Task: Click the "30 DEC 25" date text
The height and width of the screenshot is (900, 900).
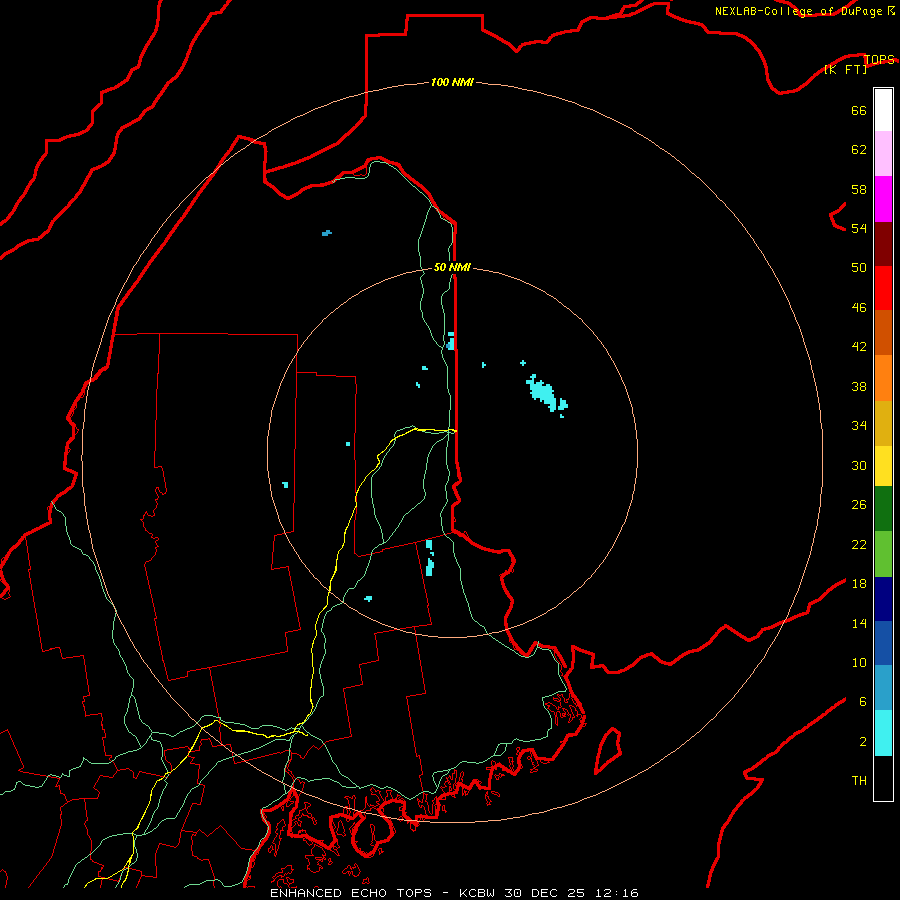Action: pos(544,893)
